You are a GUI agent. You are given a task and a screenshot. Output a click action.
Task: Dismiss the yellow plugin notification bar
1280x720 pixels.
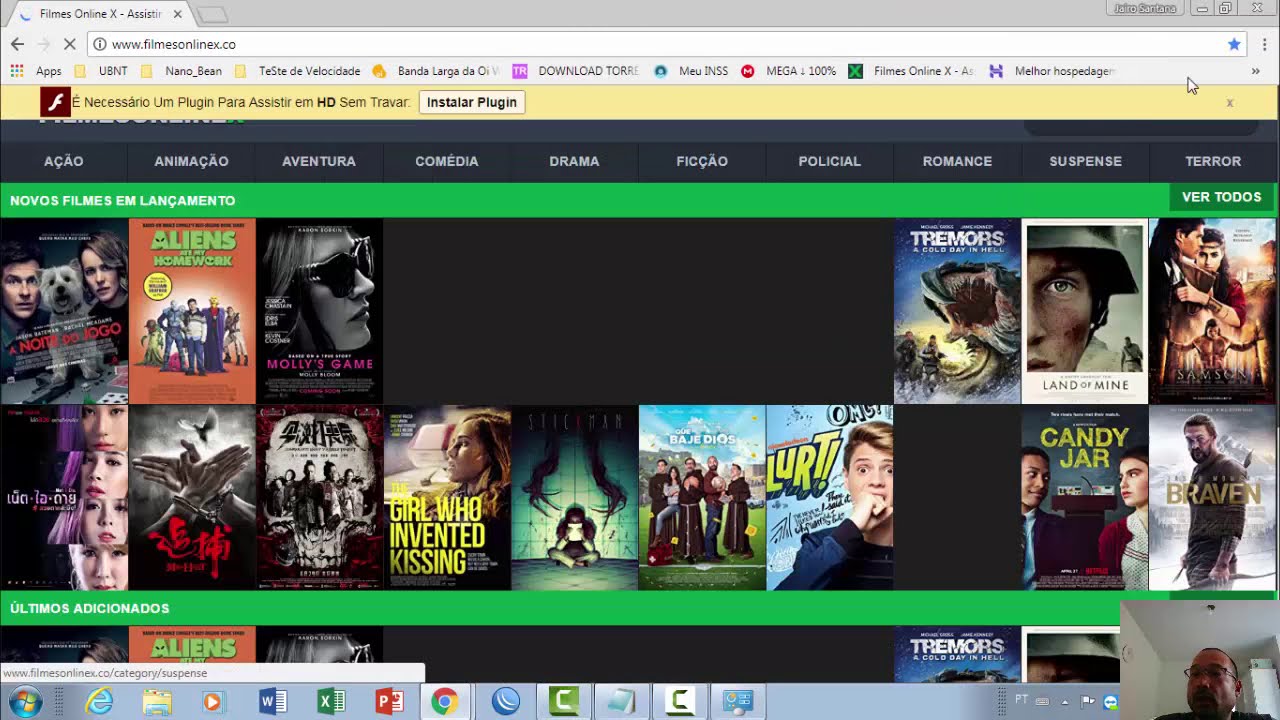coord(1230,102)
